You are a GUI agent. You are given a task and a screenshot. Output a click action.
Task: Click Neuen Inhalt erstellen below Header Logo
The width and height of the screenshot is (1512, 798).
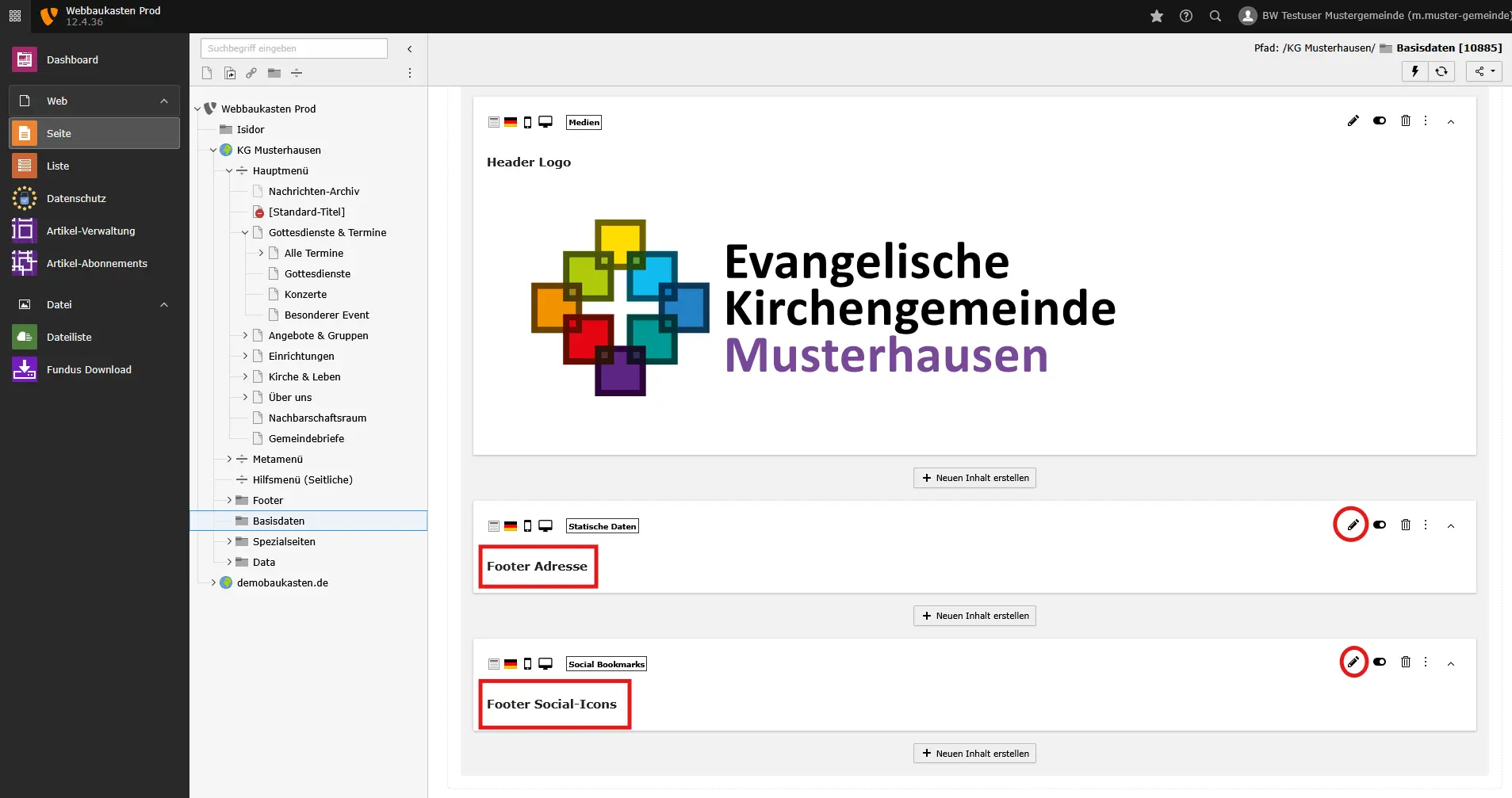click(x=974, y=478)
